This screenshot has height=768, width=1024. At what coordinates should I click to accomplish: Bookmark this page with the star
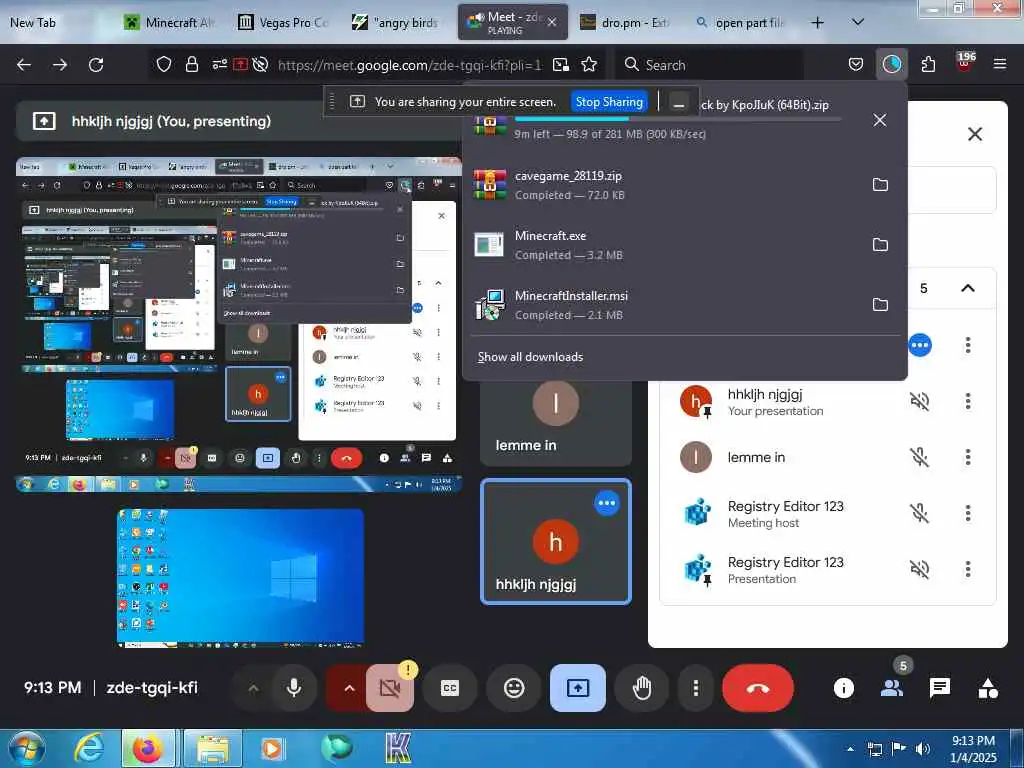coord(589,64)
